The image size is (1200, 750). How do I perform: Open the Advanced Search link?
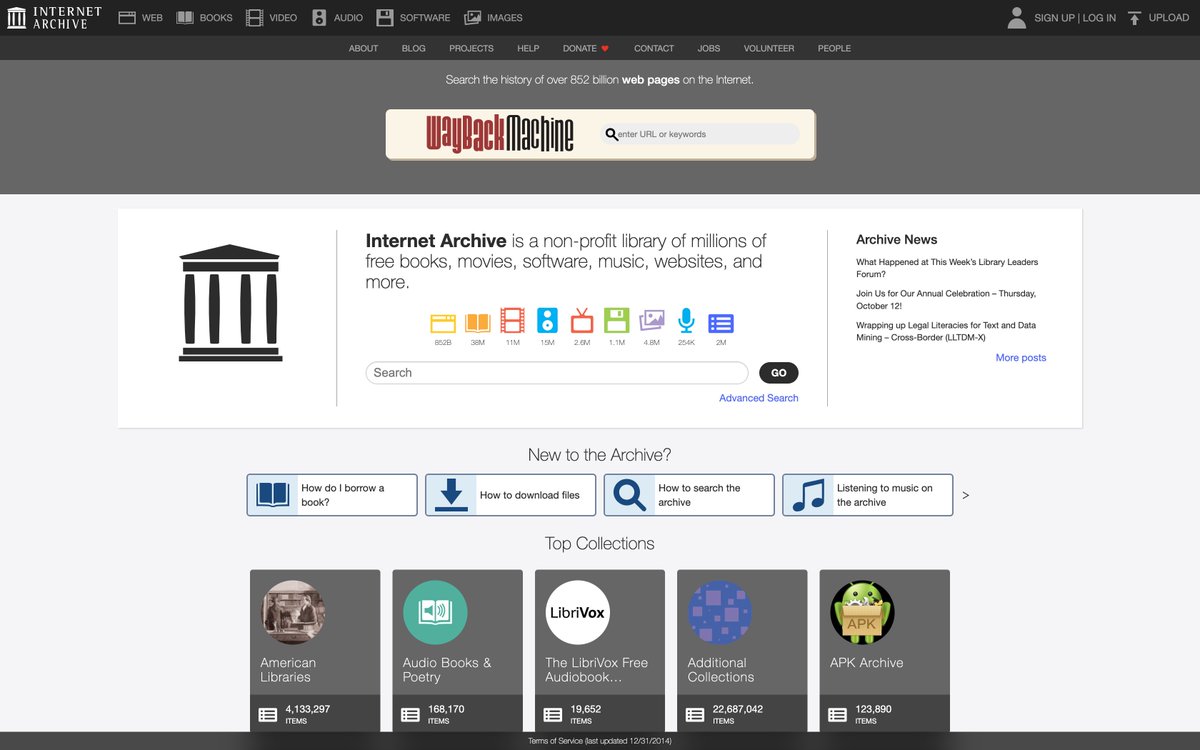tap(759, 398)
